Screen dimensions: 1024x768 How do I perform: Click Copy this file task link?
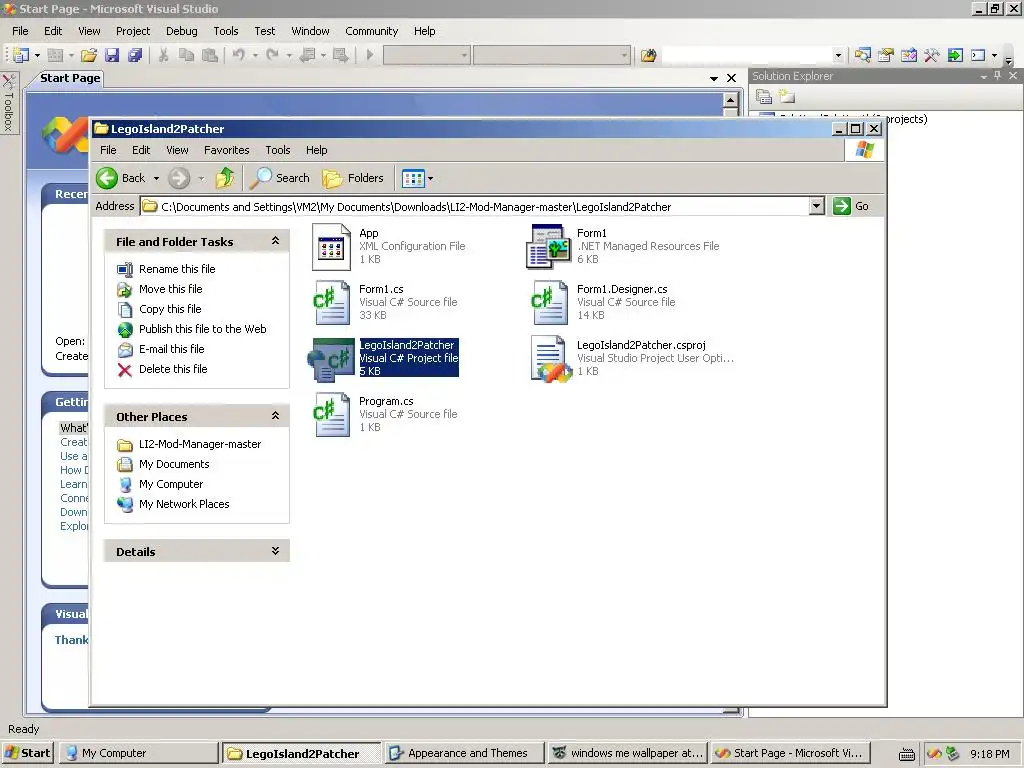point(170,309)
